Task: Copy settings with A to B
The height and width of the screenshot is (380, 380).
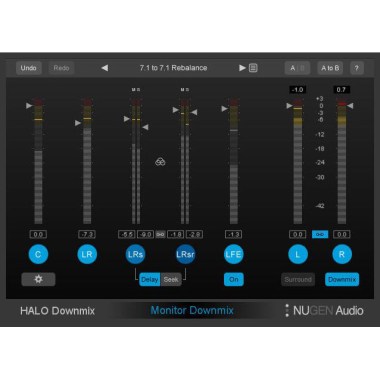Action: [x=330, y=68]
